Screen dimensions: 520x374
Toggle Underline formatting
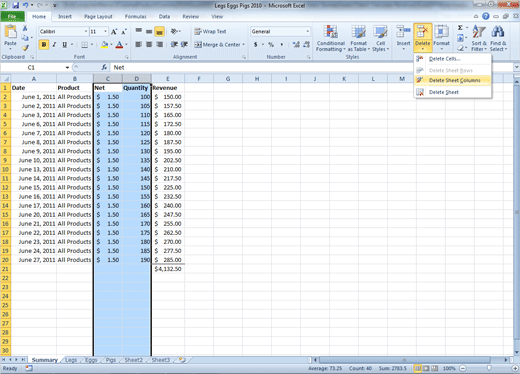pyautogui.click(x=64, y=45)
